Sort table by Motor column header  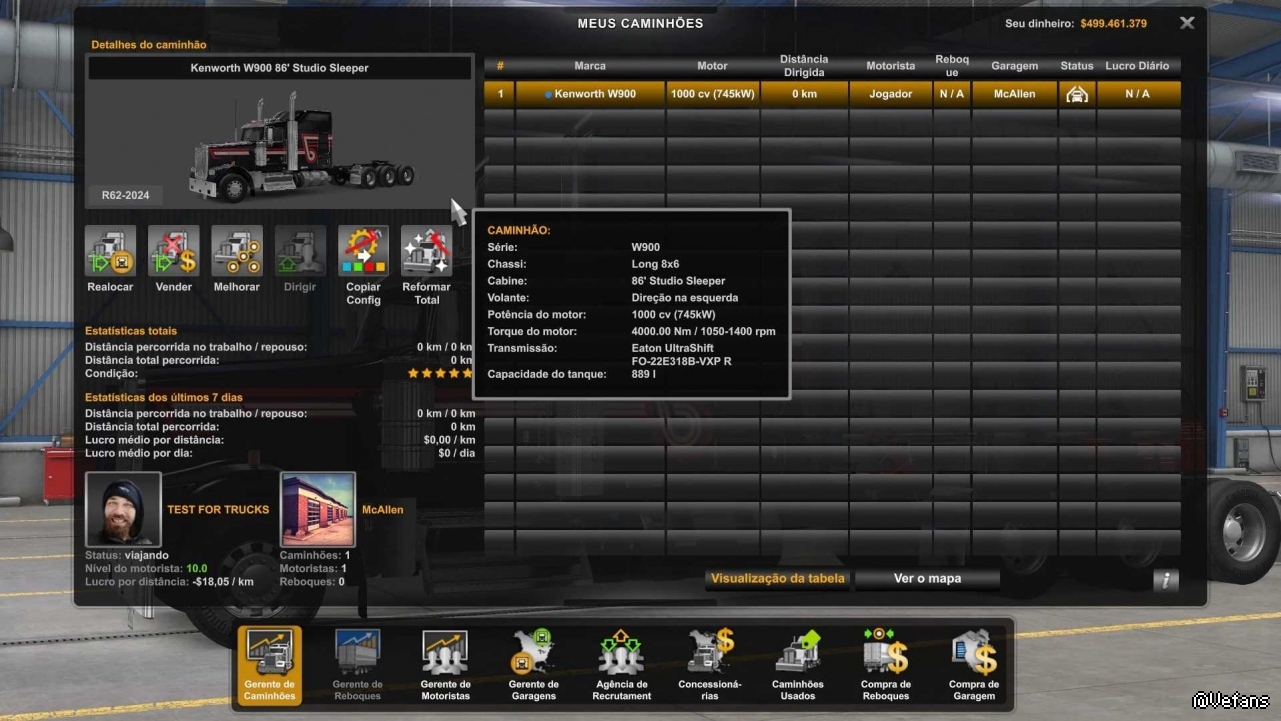point(712,66)
